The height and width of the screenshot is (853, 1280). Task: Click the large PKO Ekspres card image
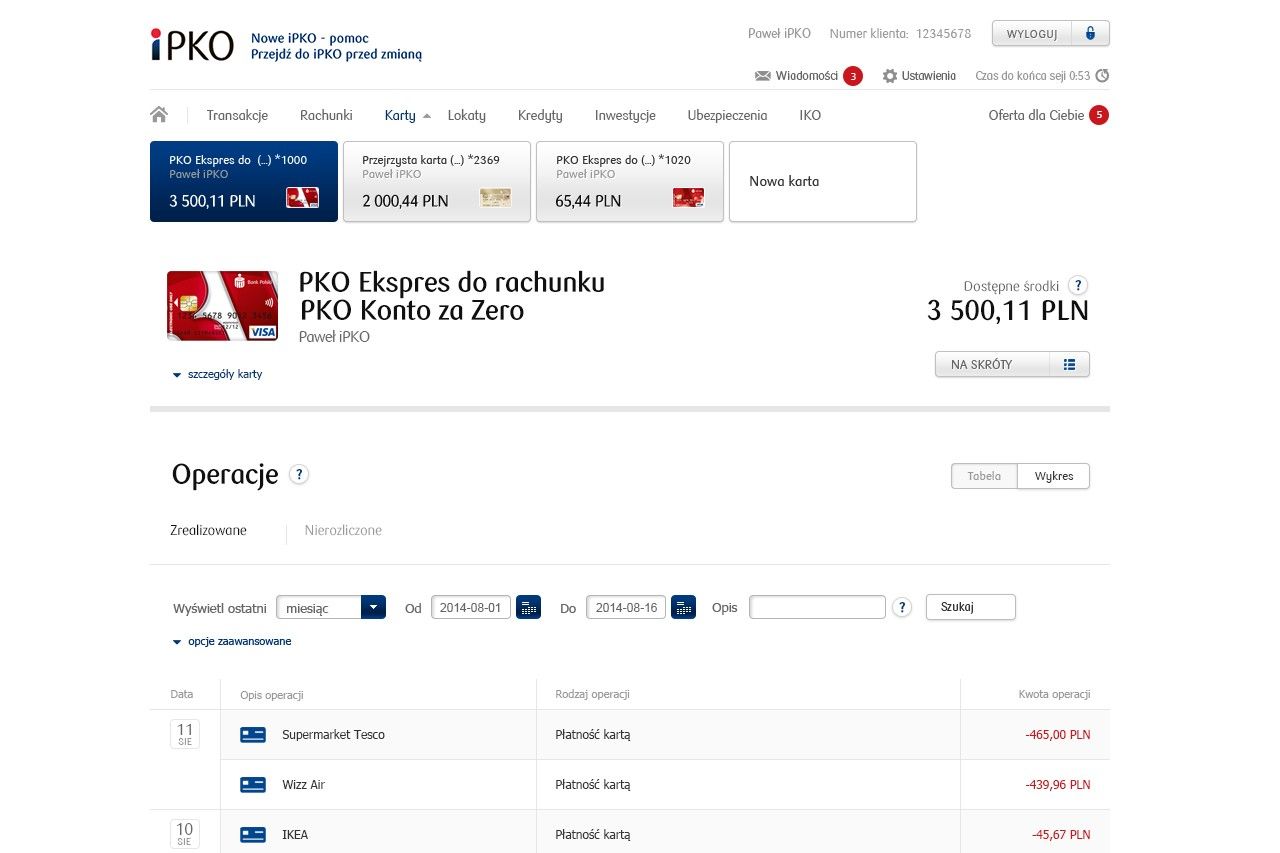pyautogui.click(x=222, y=305)
